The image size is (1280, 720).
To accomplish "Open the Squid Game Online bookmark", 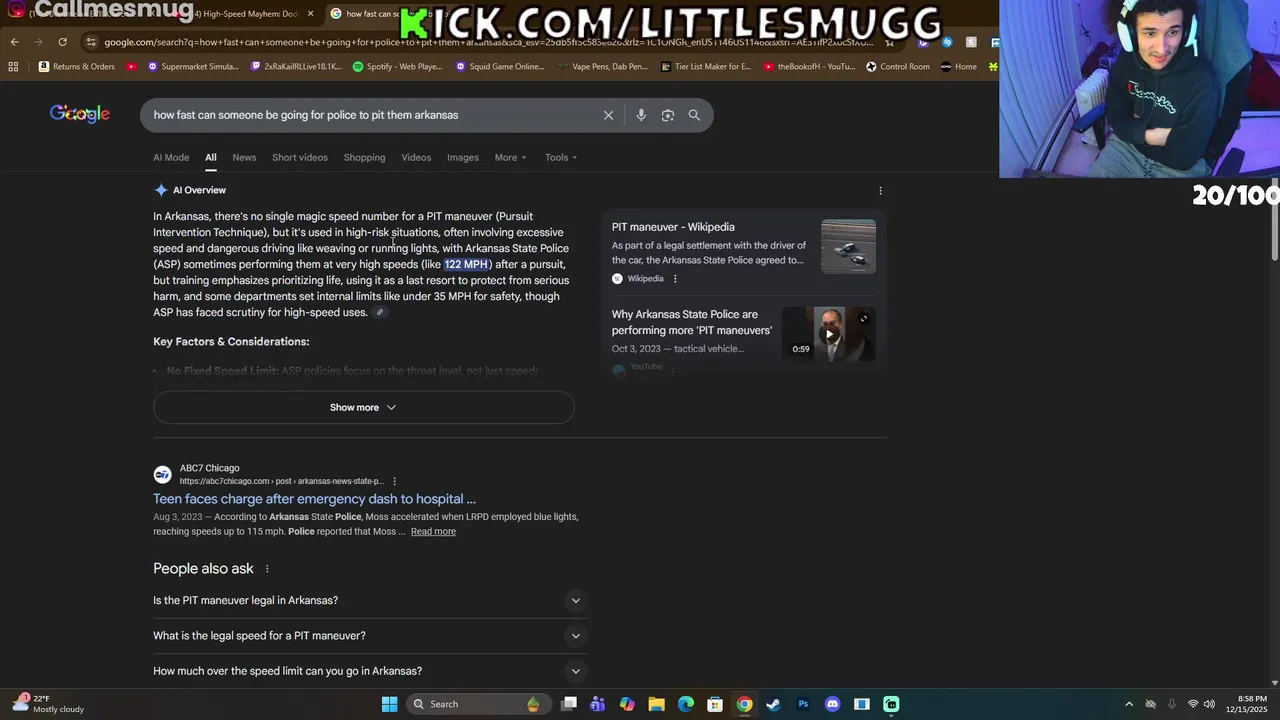I will [x=499, y=67].
